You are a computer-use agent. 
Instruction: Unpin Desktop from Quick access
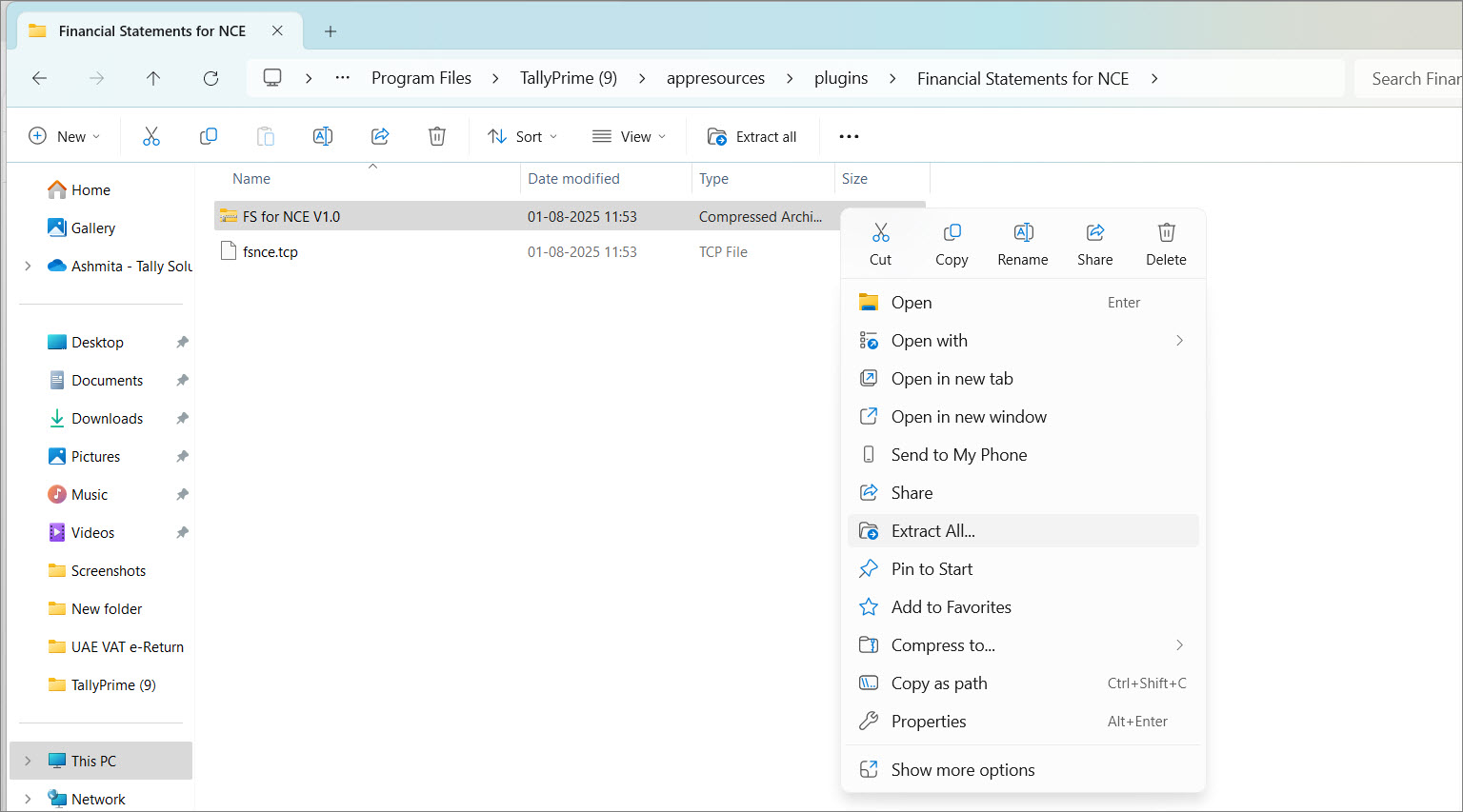point(182,342)
